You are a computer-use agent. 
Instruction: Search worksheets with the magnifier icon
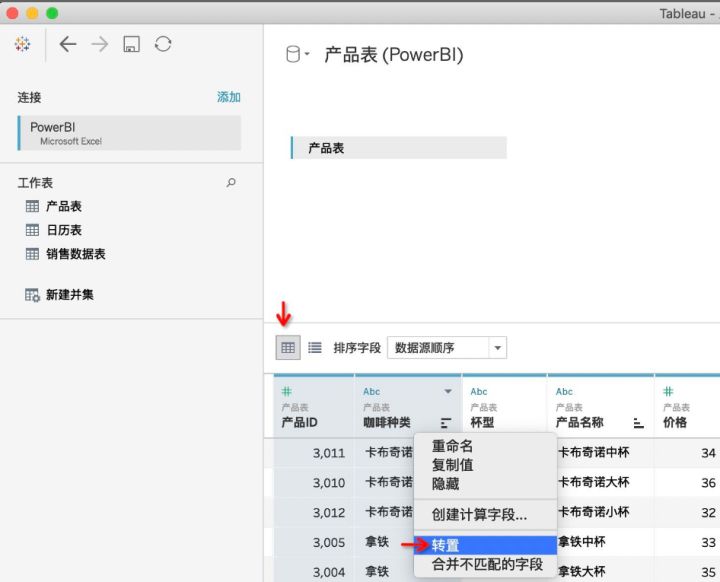231,182
